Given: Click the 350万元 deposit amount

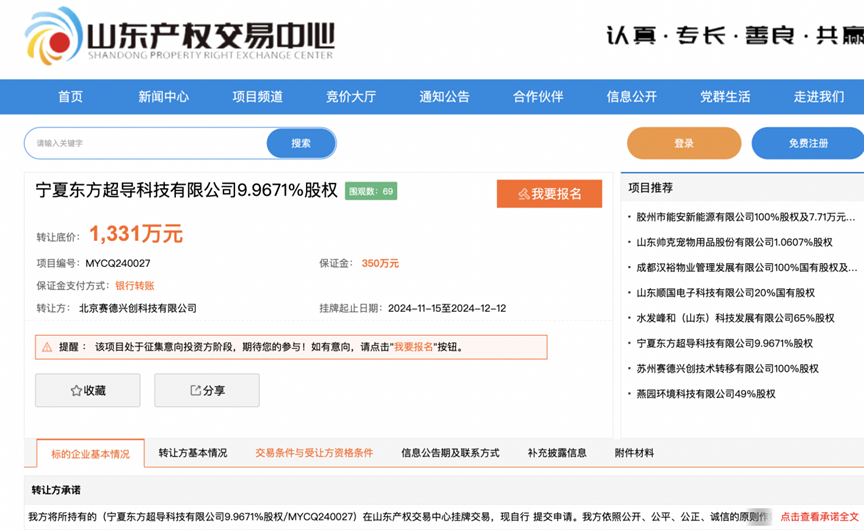Looking at the screenshot, I should point(380,263).
